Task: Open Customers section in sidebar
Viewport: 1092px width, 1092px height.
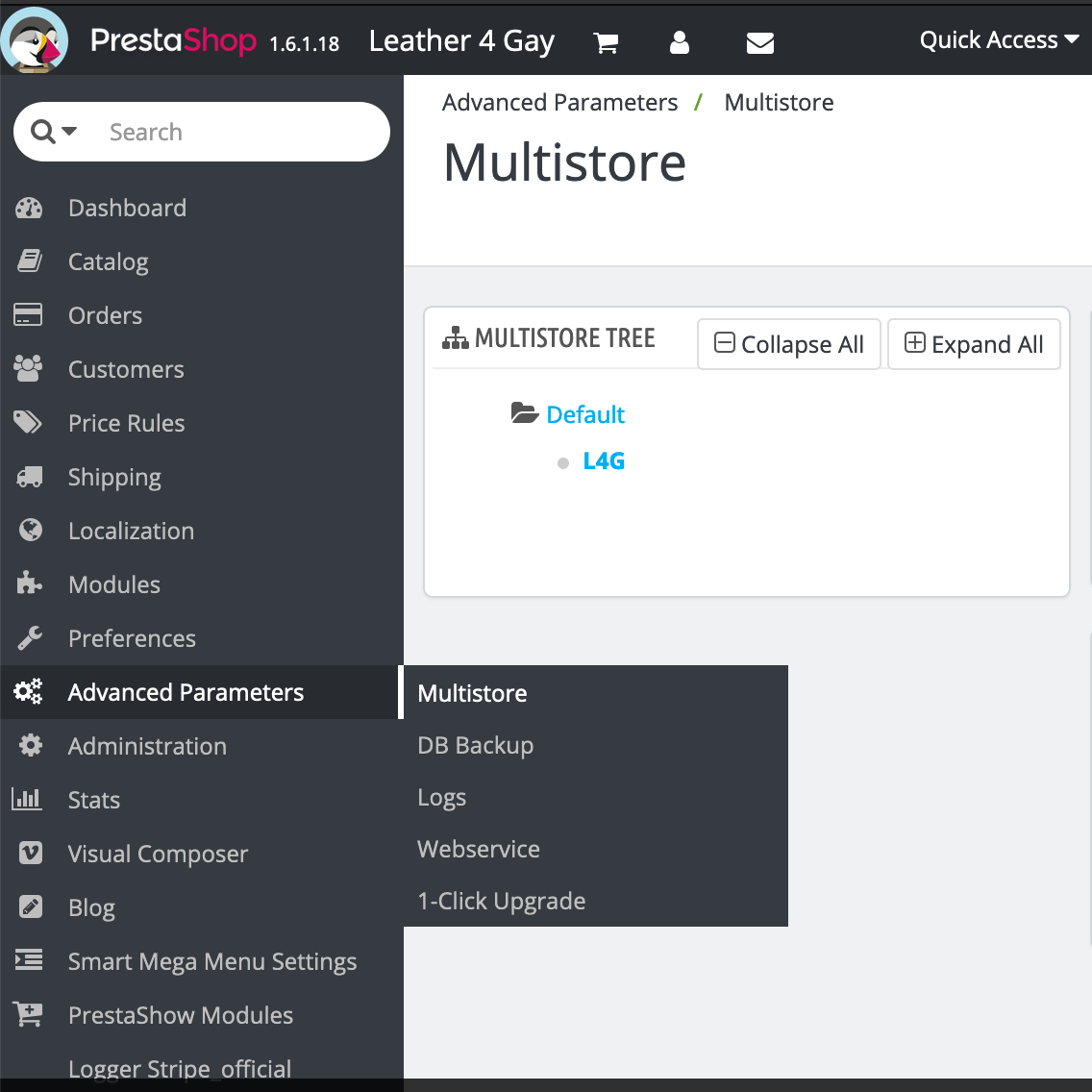Action: tap(126, 369)
